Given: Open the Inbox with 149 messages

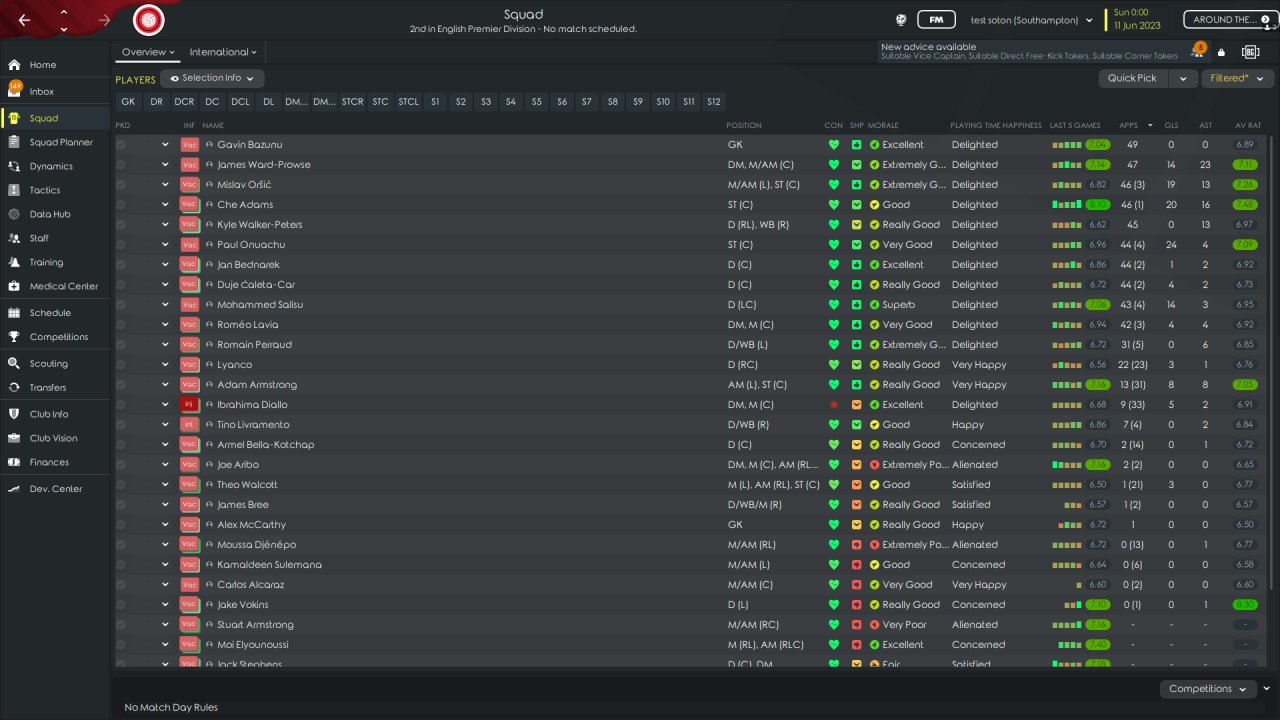Looking at the screenshot, I should [x=14, y=91].
